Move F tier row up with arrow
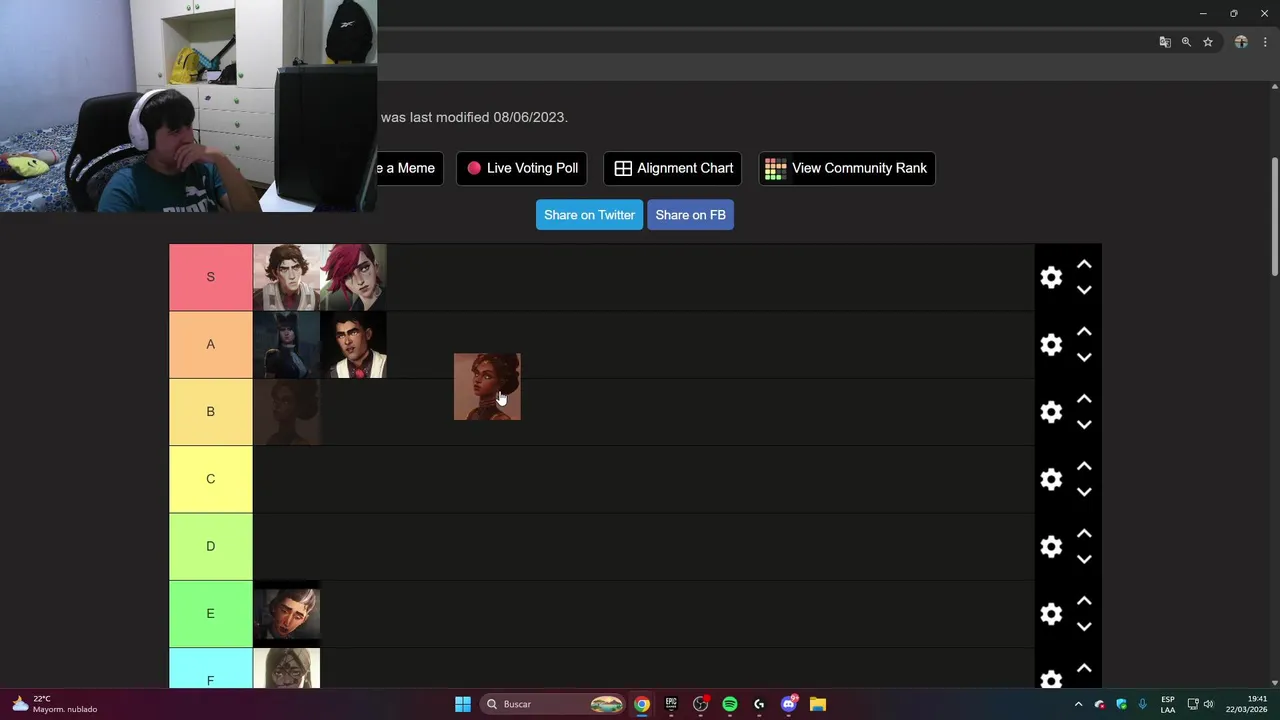Screen dimensions: 1280x720 [x=1084, y=668]
